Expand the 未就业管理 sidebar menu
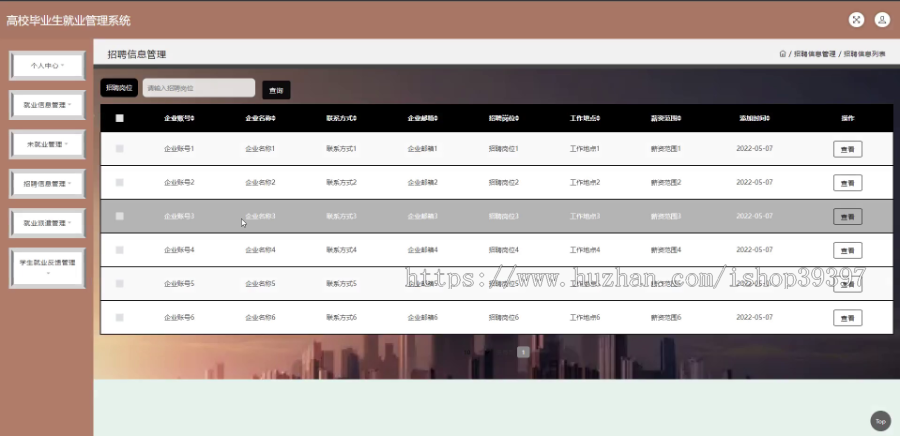The image size is (900, 436). (47, 145)
